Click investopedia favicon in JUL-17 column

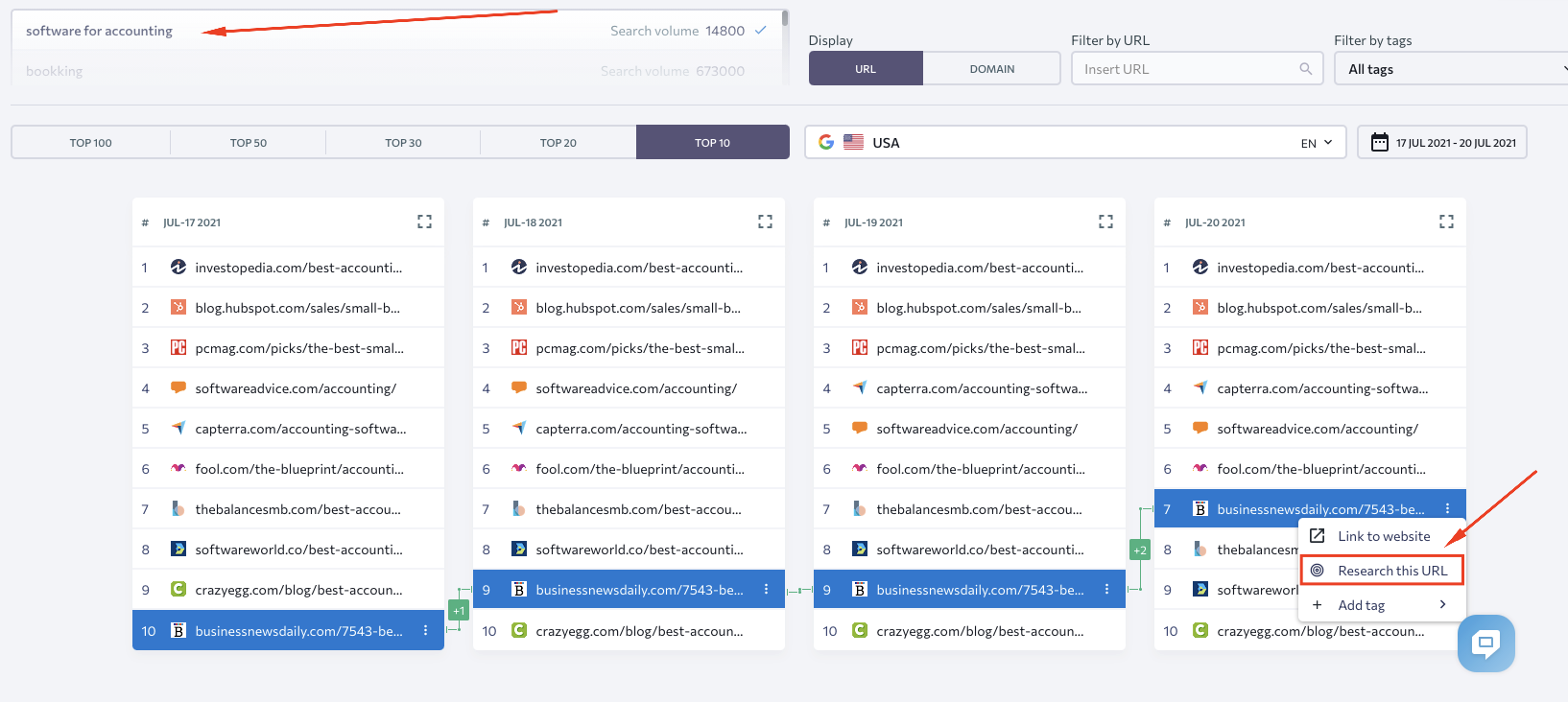pyautogui.click(x=178, y=267)
